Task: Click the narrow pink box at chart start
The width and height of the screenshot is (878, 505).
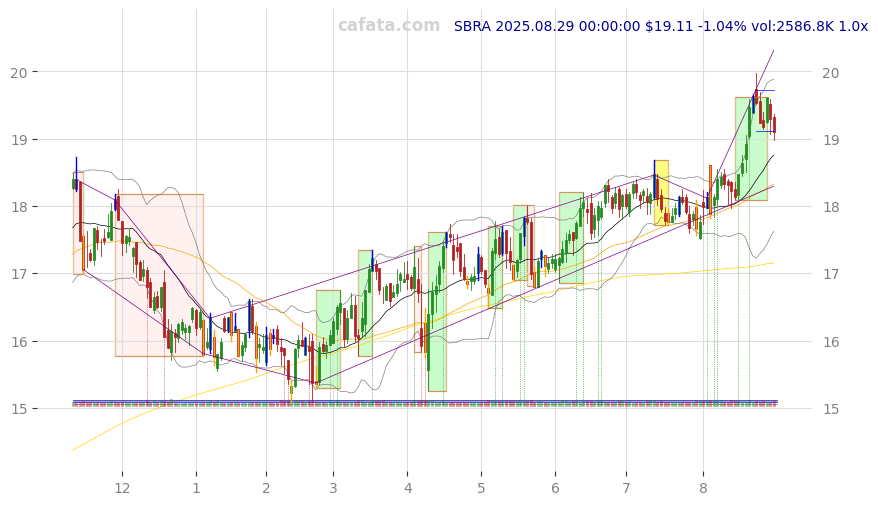Action: (x=78, y=223)
